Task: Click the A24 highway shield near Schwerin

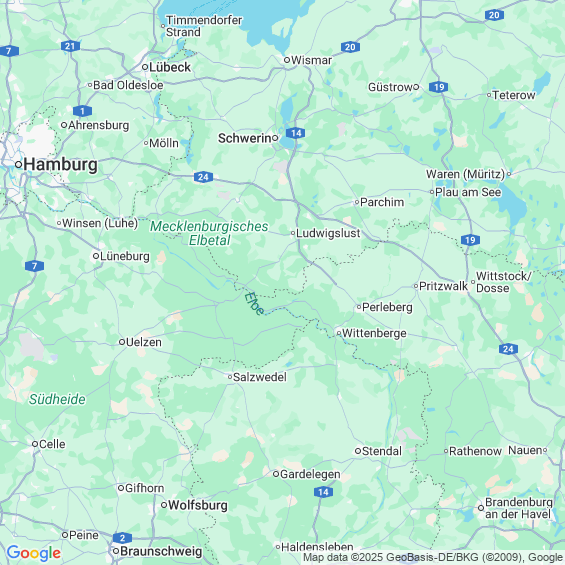Action: [x=203, y=177]
